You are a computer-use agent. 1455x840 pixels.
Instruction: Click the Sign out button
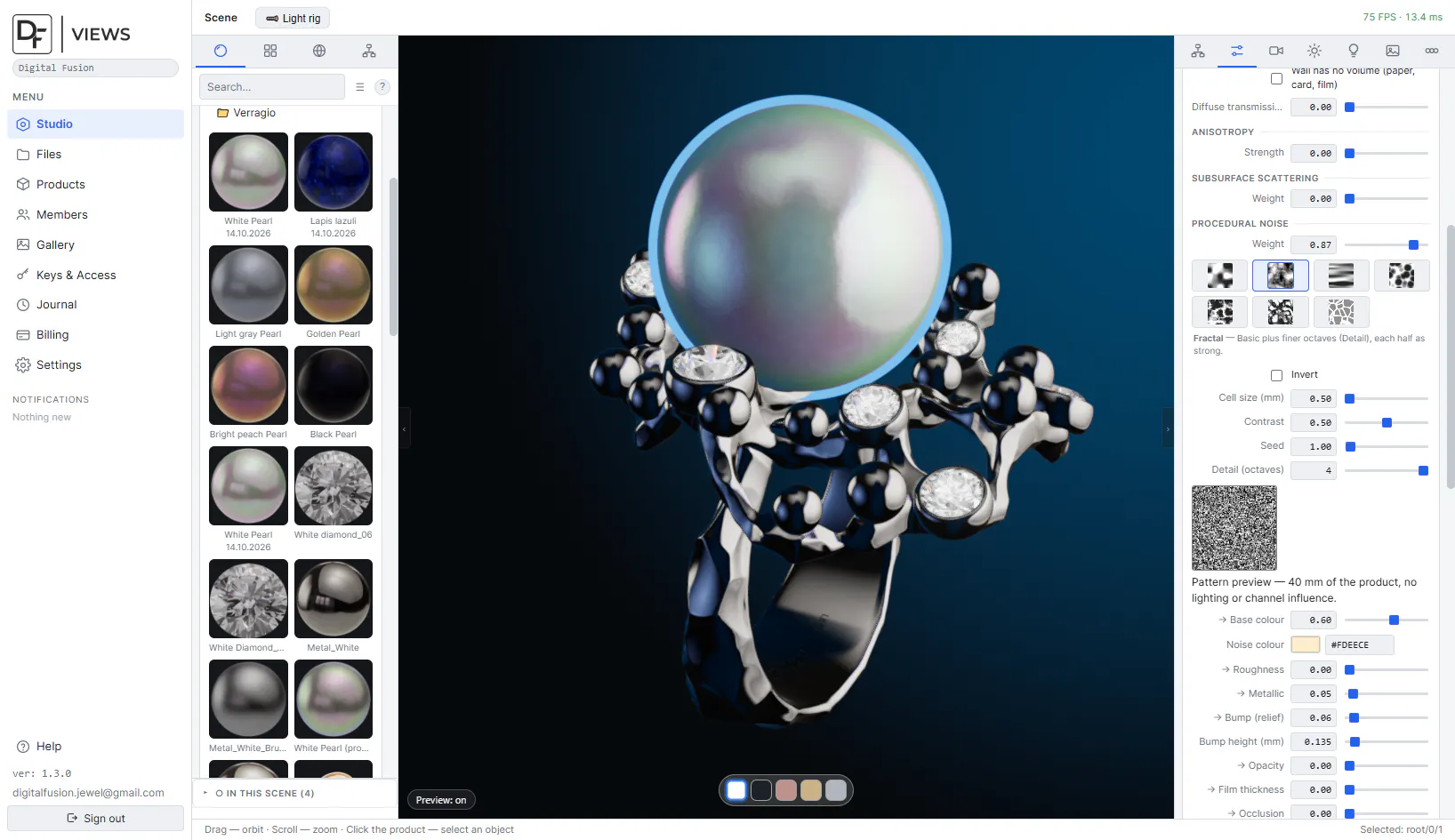(x=96, y=819)
